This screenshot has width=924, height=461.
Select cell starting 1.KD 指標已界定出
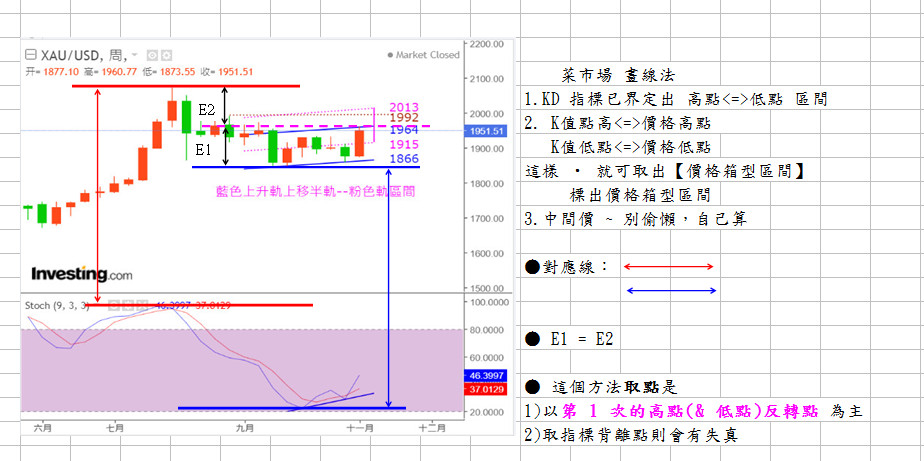tap(676, 99)
